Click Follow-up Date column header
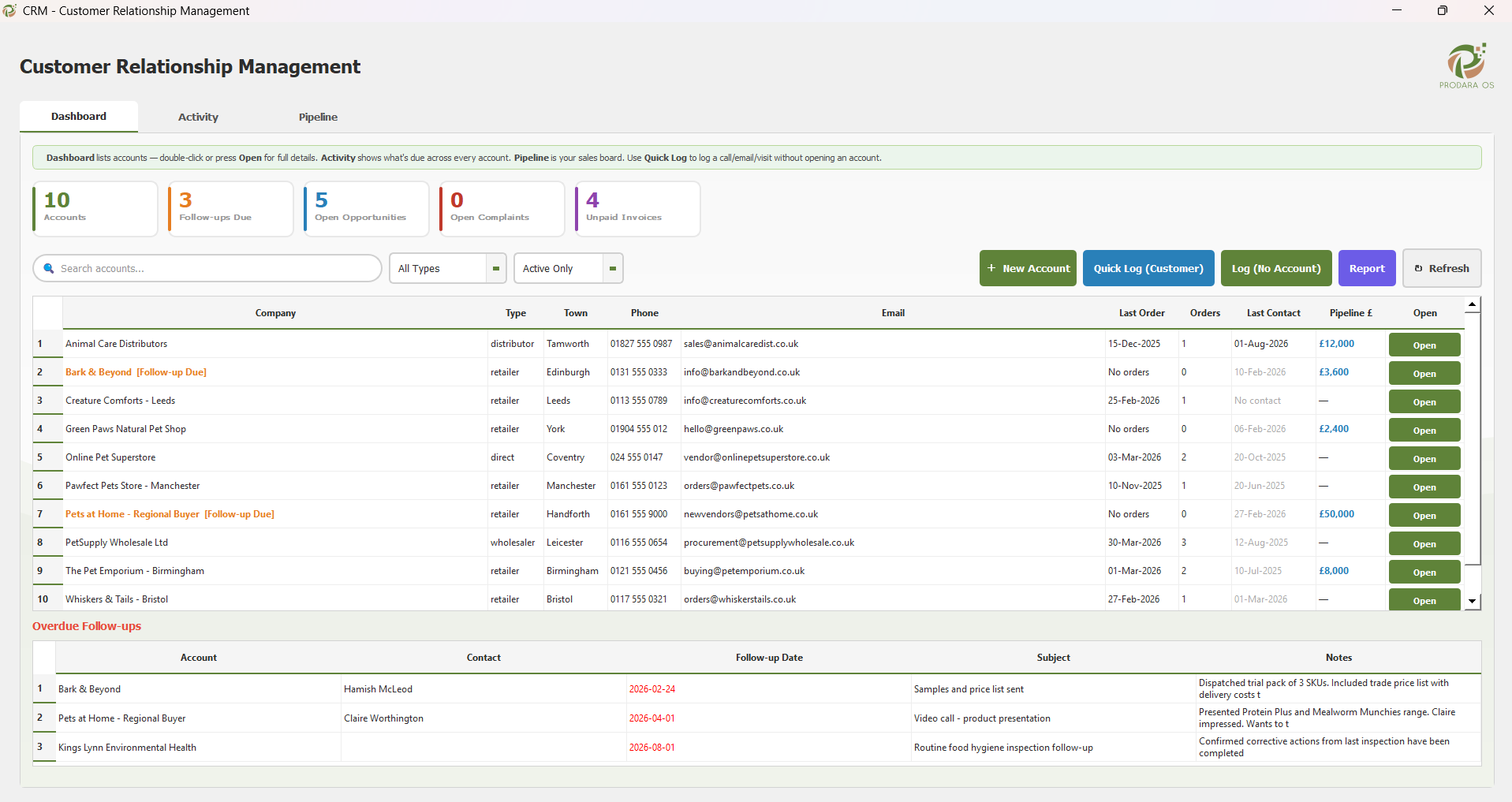The image size is (1512, 802). click(769, 658)
